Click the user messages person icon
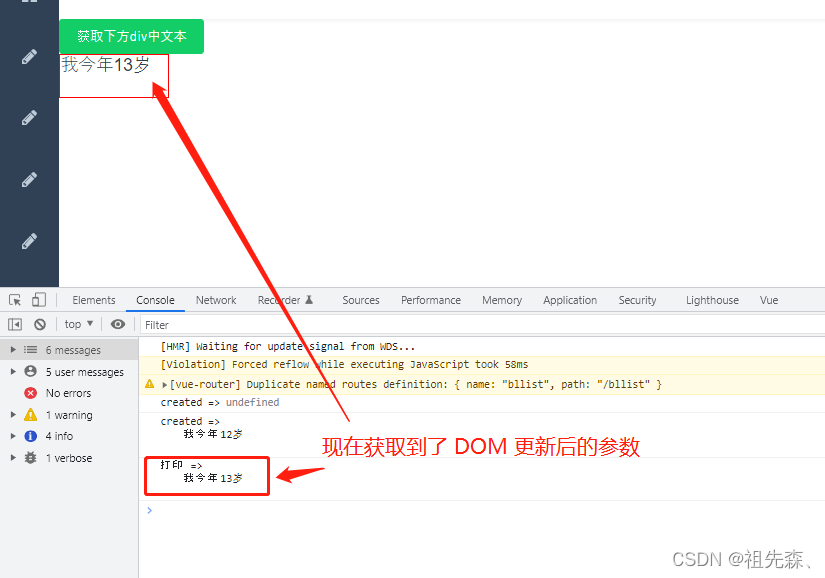 (31, 371)
